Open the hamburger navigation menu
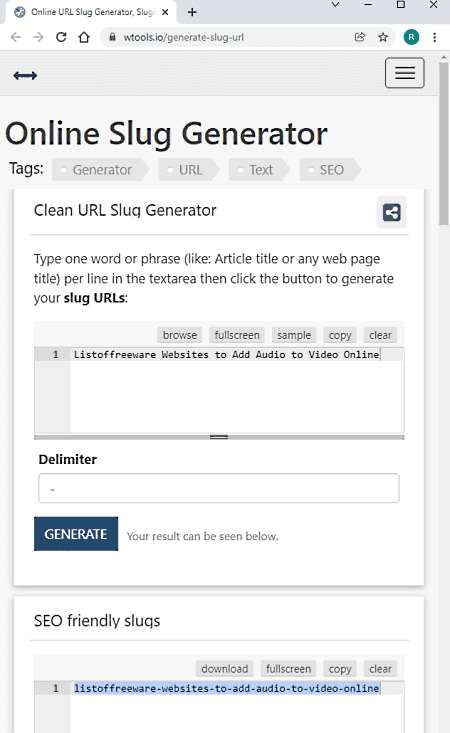 pos(404,73)
